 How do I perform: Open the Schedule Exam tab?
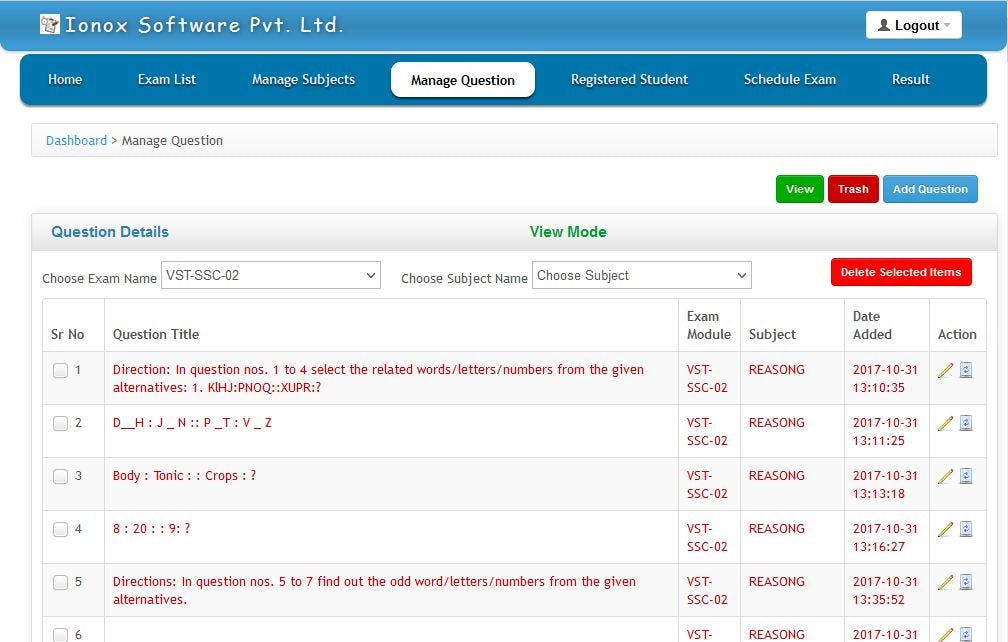789,79
